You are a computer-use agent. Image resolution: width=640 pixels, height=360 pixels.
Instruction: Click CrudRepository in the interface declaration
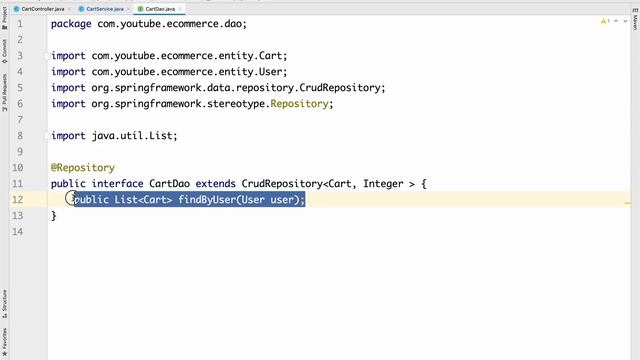point(282,184)
